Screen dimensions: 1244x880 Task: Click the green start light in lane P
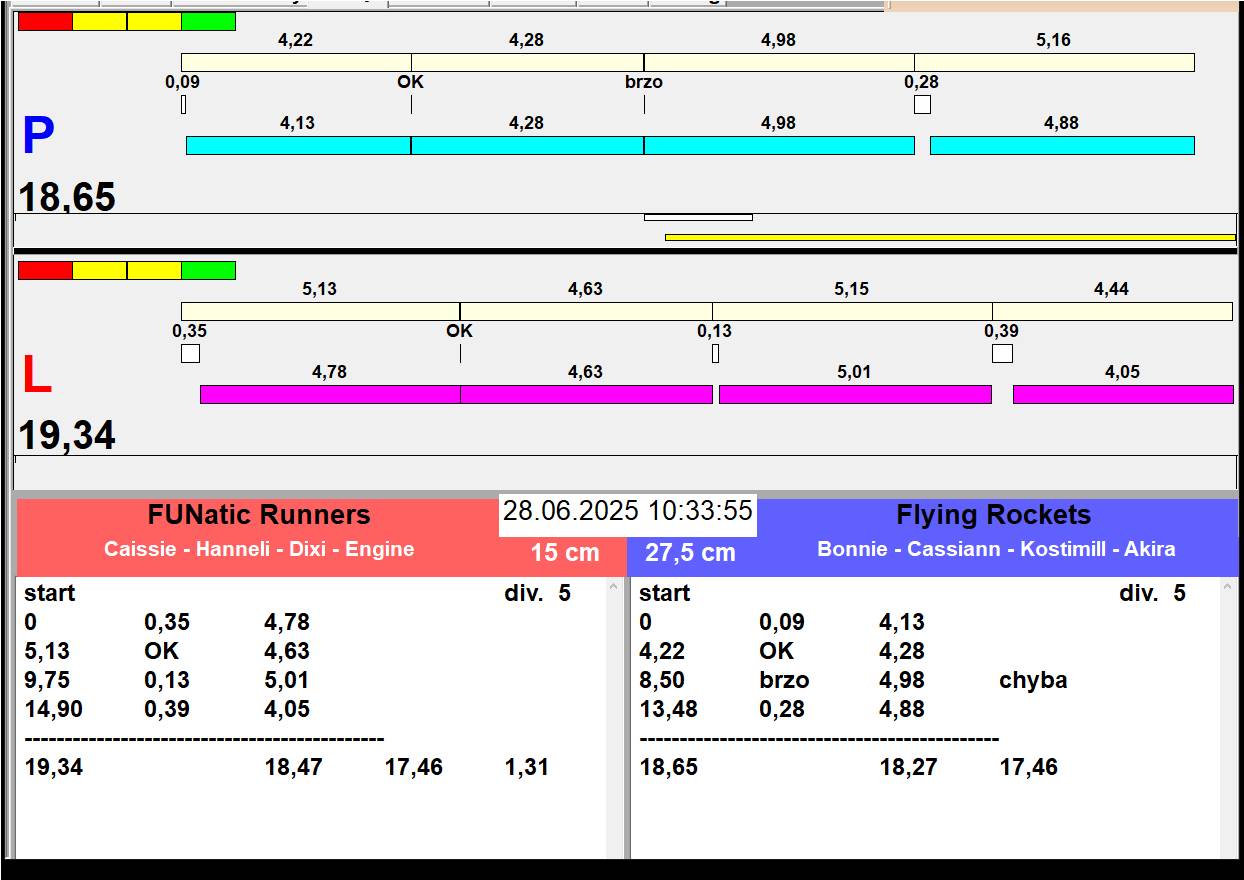208,22
